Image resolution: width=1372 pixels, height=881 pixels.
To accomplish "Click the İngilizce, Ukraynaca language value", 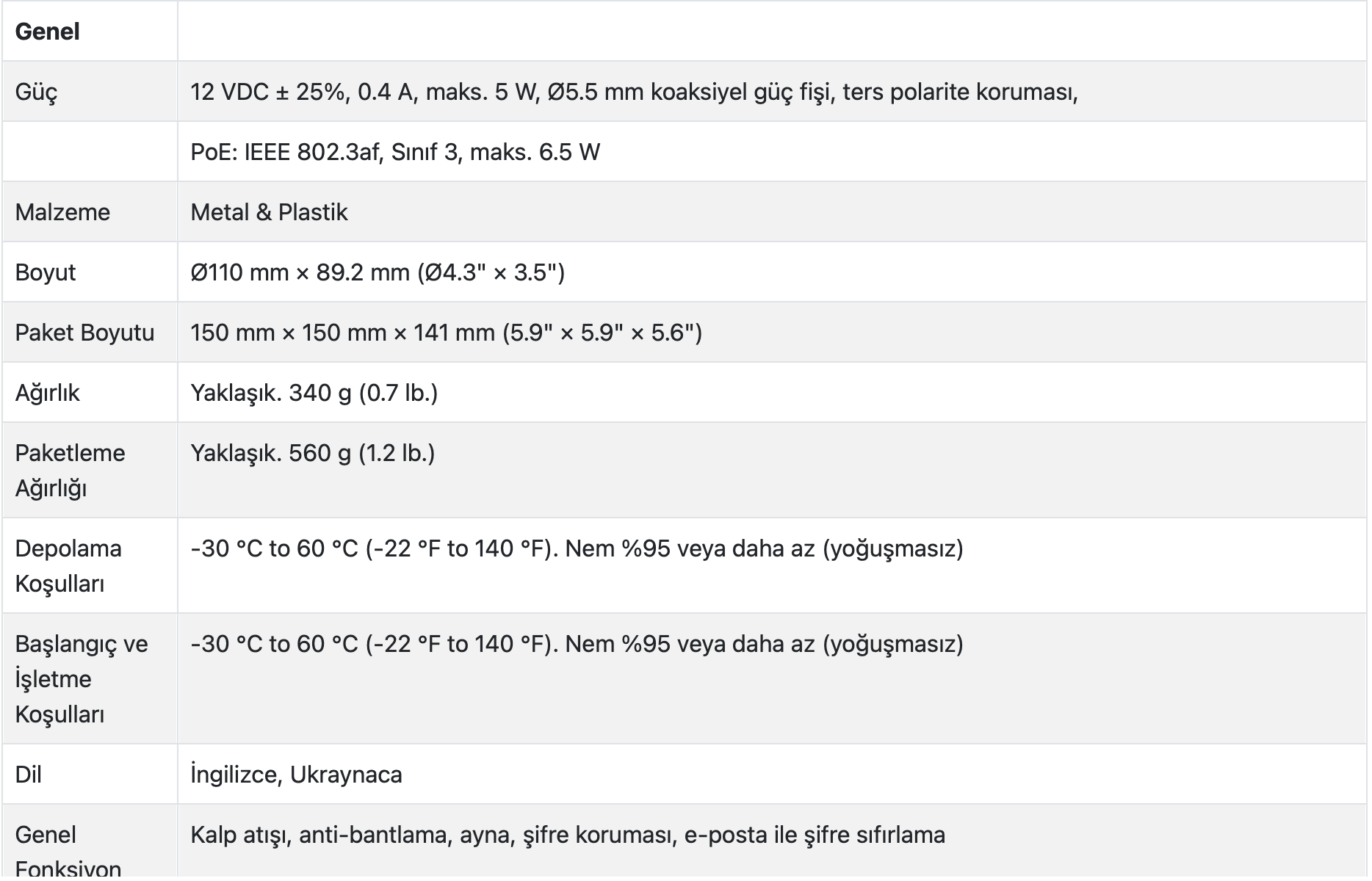I will [296, 775].
